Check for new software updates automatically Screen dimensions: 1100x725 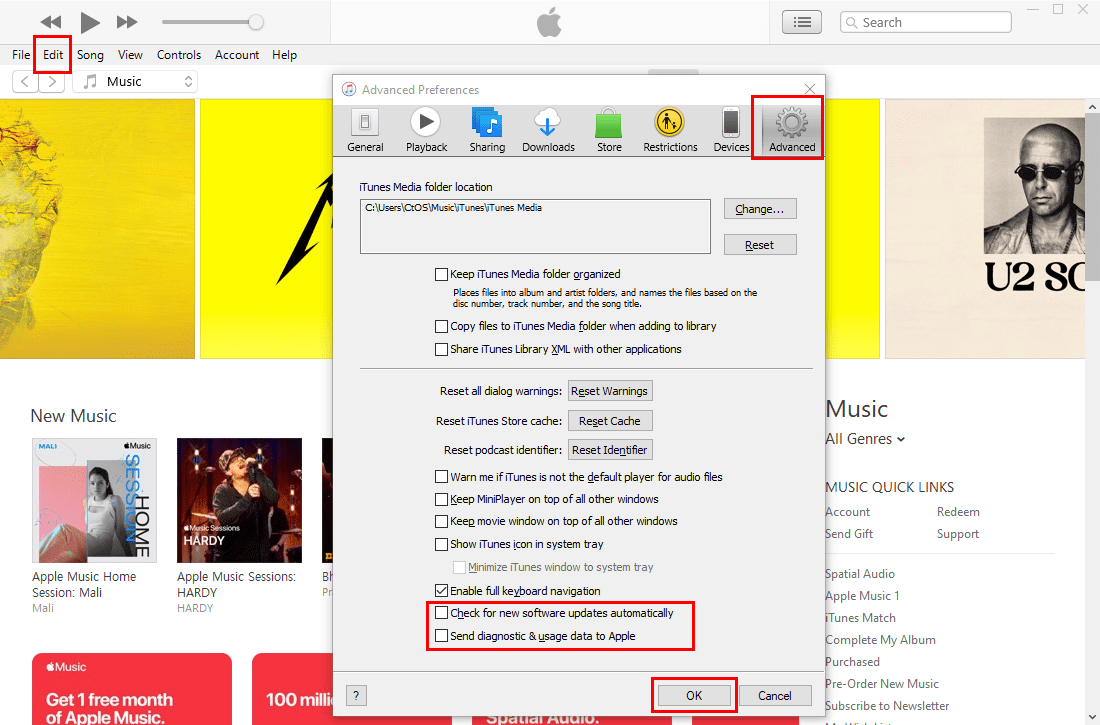click(441, 613)
